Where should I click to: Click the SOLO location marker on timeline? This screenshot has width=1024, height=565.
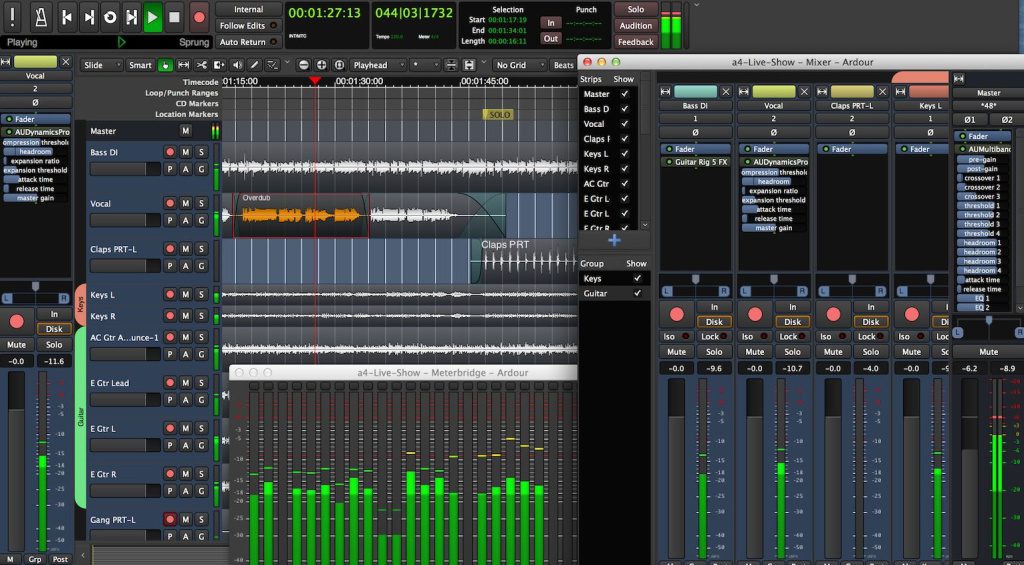pyautogui.click(x=499, y=115)
